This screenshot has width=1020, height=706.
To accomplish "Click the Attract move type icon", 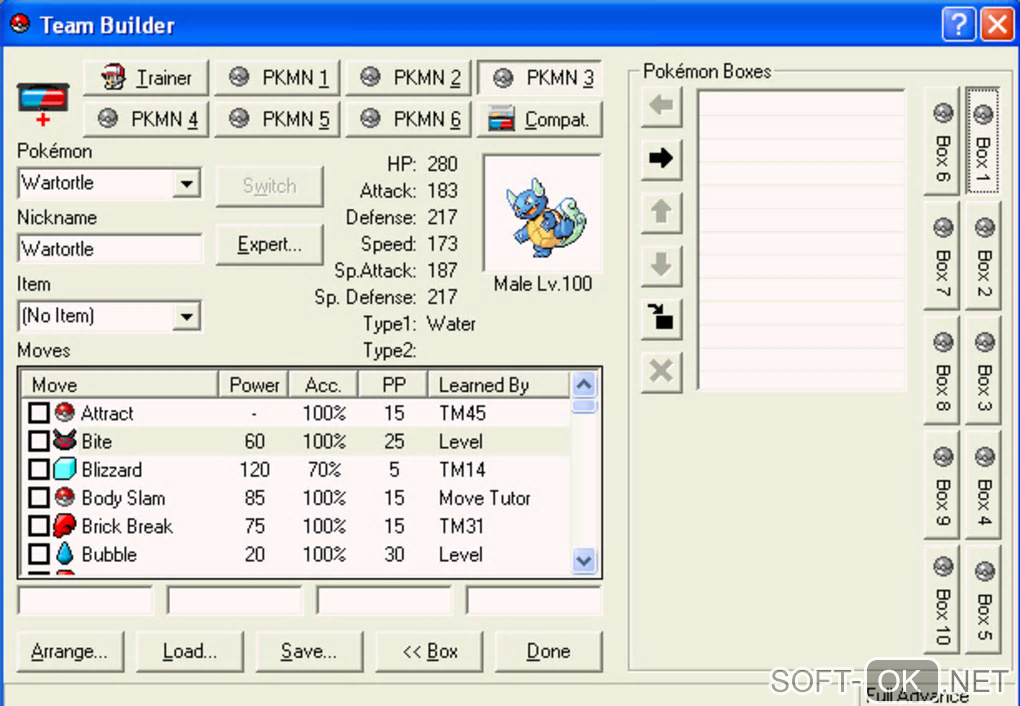I will [x=65, y=413].
